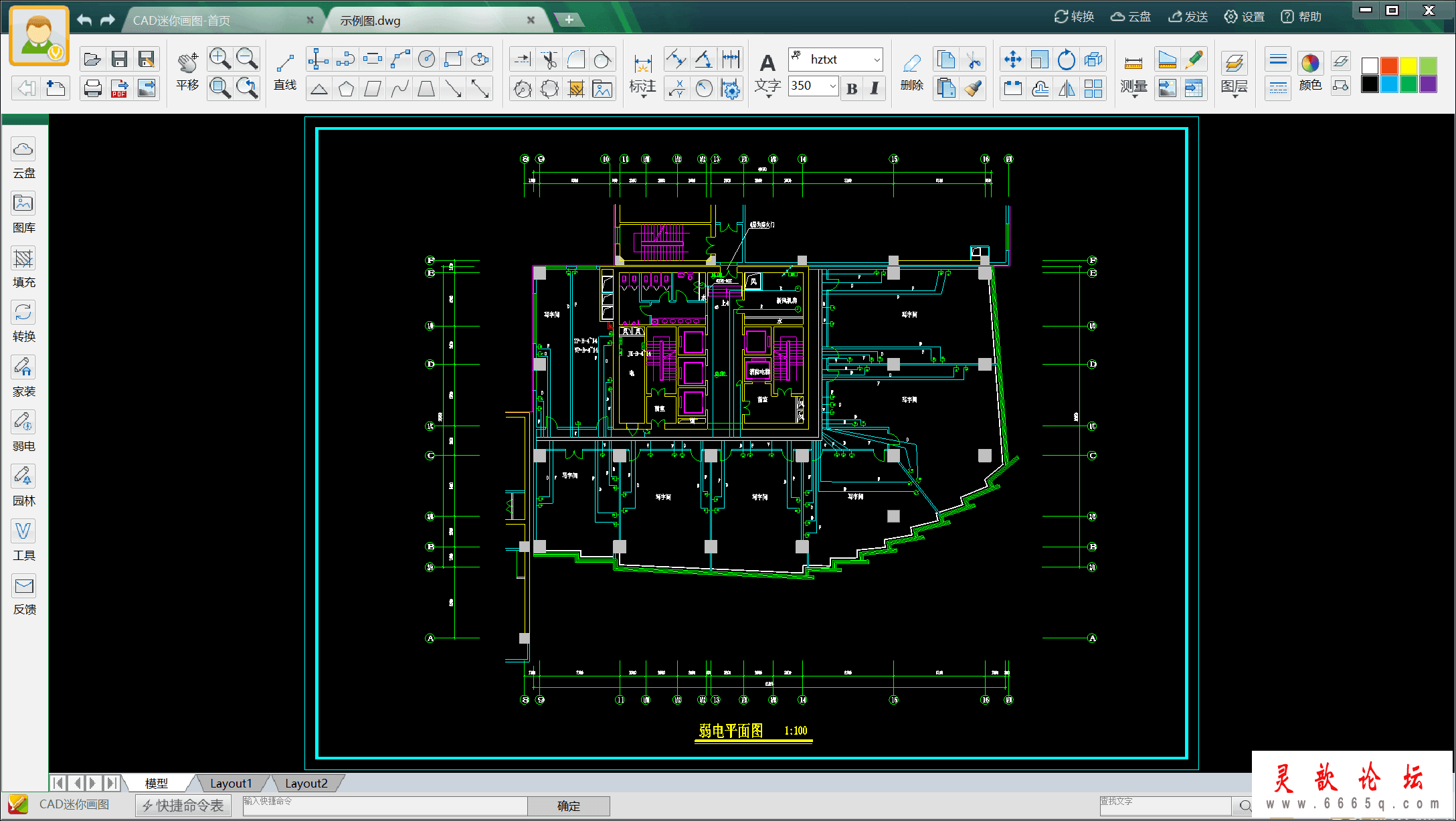This screenshot has height=821, width=1456.
Task: Open the Home Decor (家装) sidebar item
Action: [x=23, y=378]
